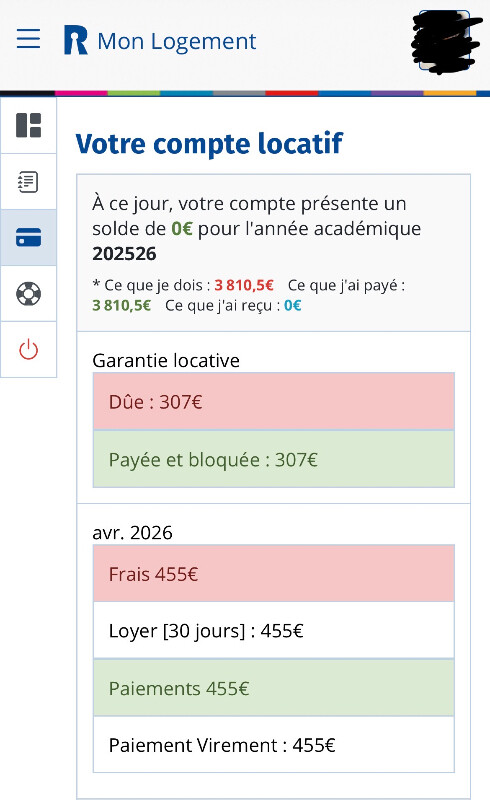Click the Votre compte locatif heading
The height and width of the screenshot is (800, 490).
(209, 144)
